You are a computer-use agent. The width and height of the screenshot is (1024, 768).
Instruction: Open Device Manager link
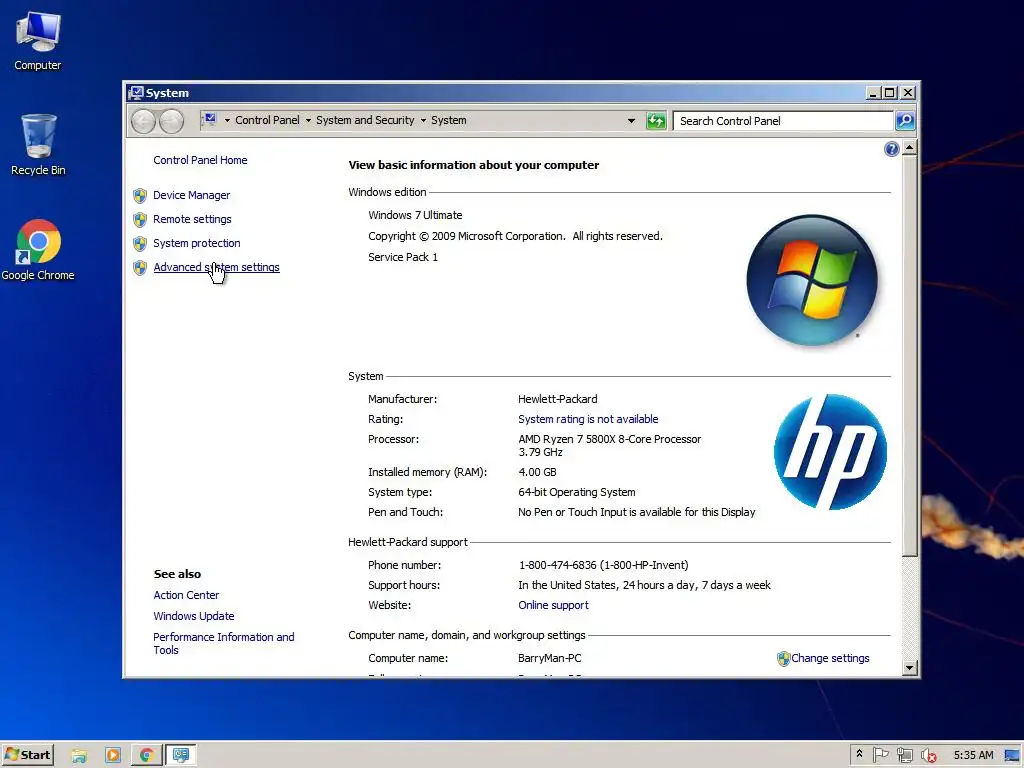pos(191,195)
